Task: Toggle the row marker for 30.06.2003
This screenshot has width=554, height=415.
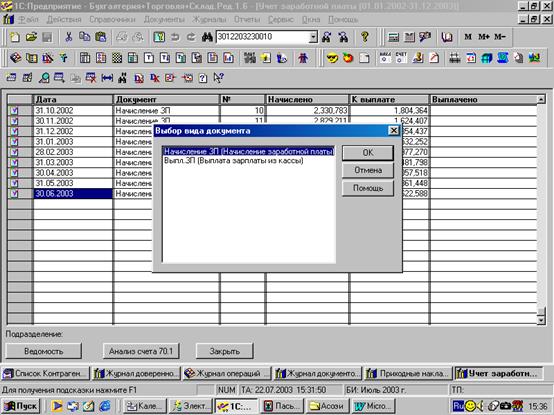Action: (14, 194)
